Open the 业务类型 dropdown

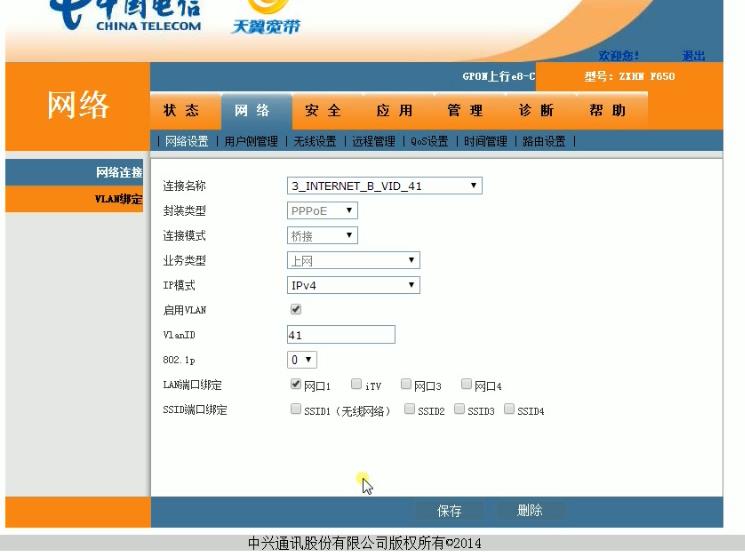click(353, 260)
